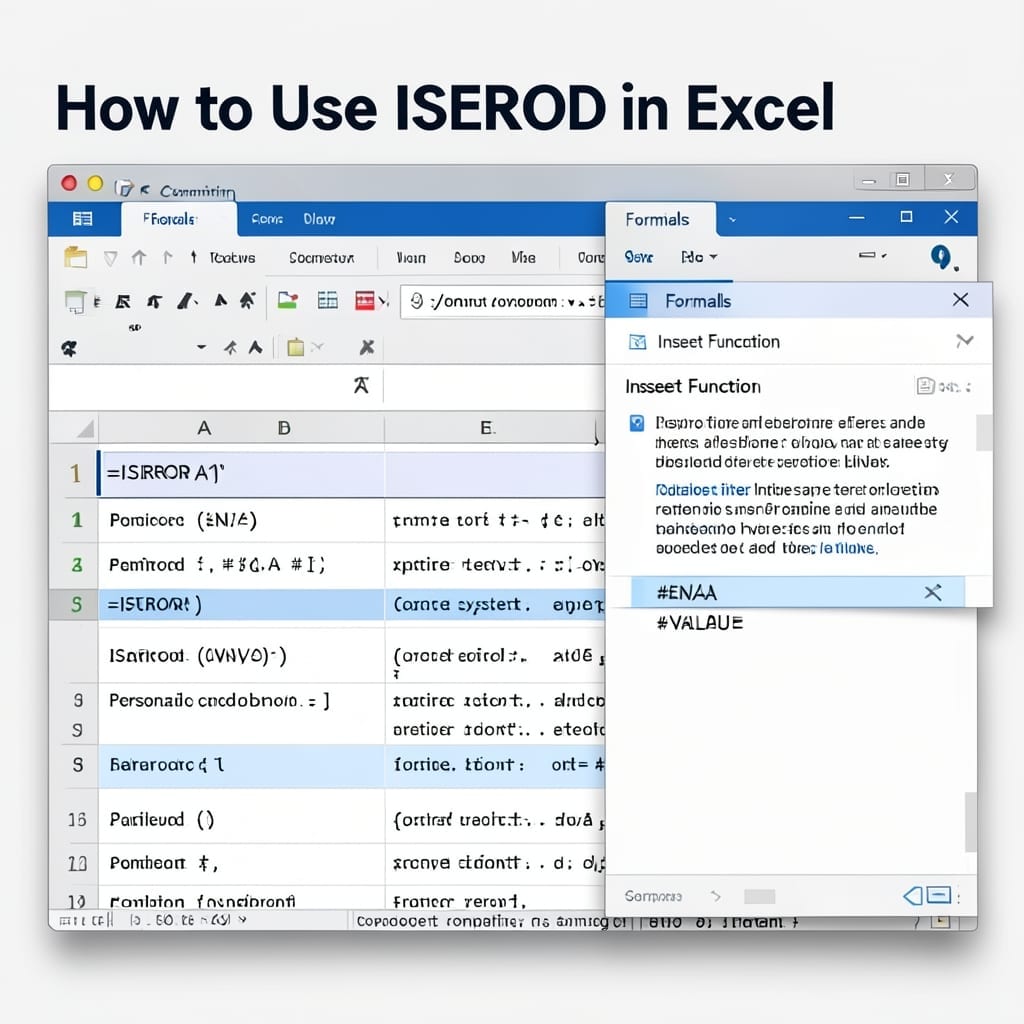Click the blue pin icon at top right
The height and width of the screenshot is (1024, 1024).
(x=940, y=257)
